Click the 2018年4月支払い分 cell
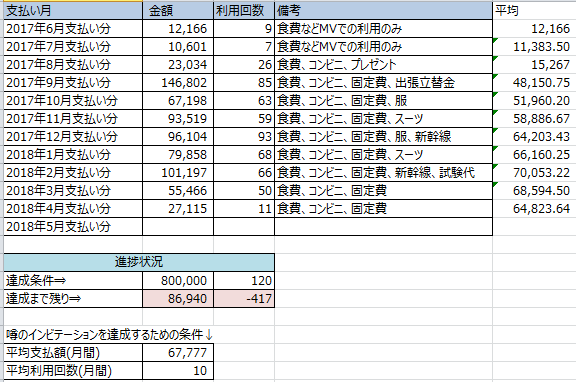The image size is (576, 382). click(x=73, y=209)
